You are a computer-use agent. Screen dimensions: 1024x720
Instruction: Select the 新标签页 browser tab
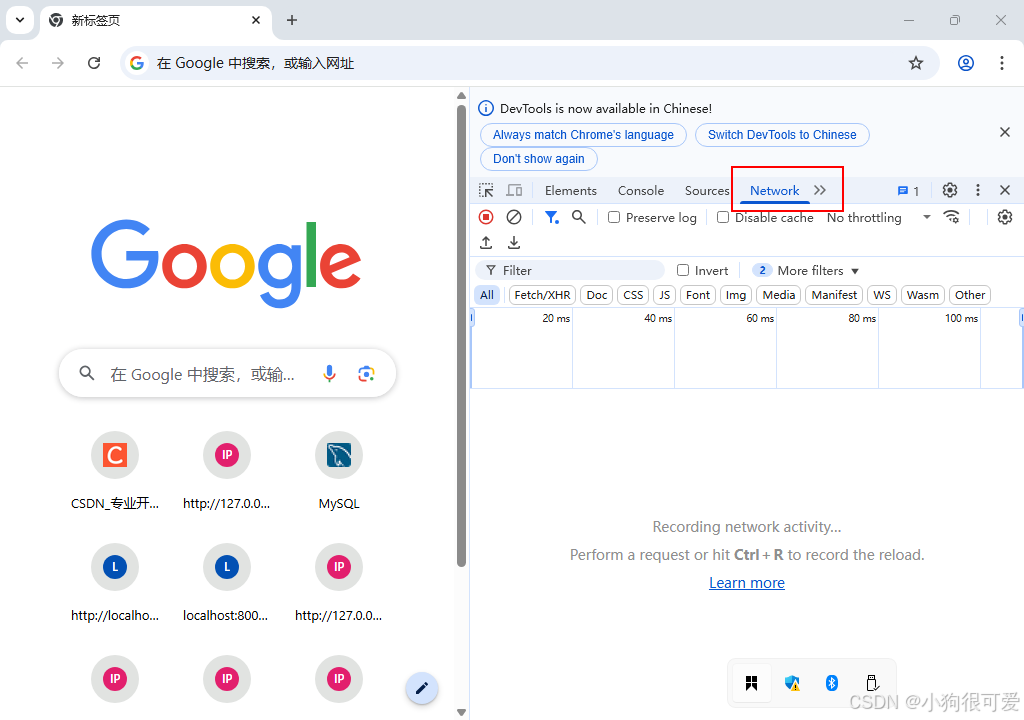(x=155, y=20)
